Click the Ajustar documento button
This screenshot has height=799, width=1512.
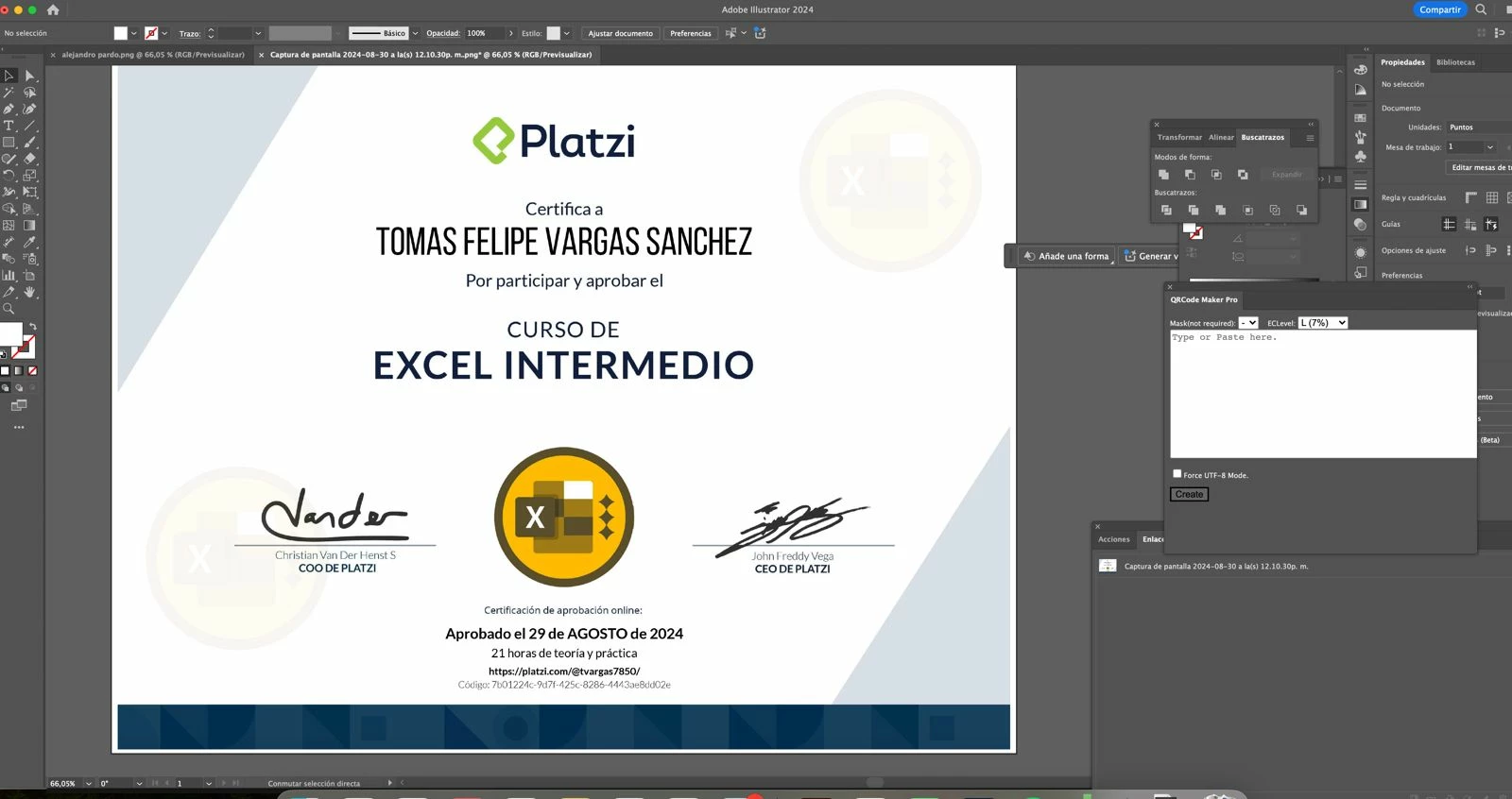tap(620, 33)
